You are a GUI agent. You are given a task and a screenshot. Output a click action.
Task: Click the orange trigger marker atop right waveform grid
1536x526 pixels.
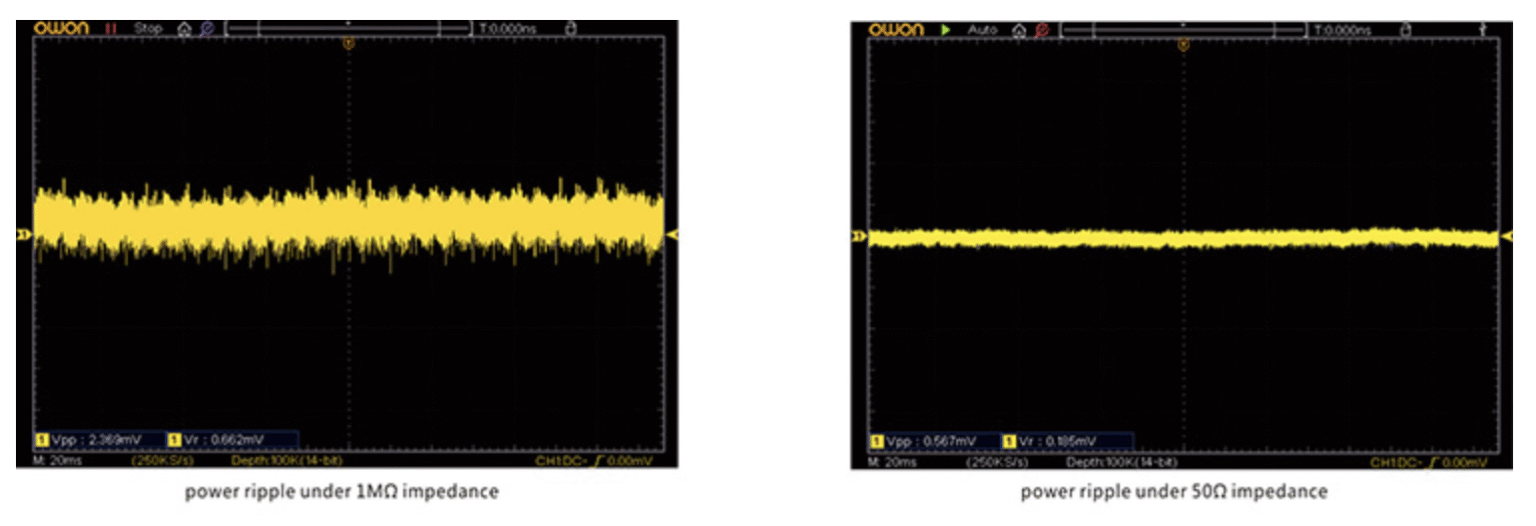coord(1183,45)
